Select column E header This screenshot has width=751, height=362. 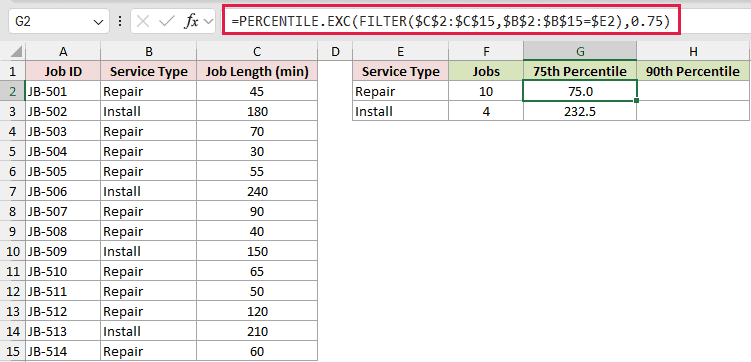coord(400,51)
